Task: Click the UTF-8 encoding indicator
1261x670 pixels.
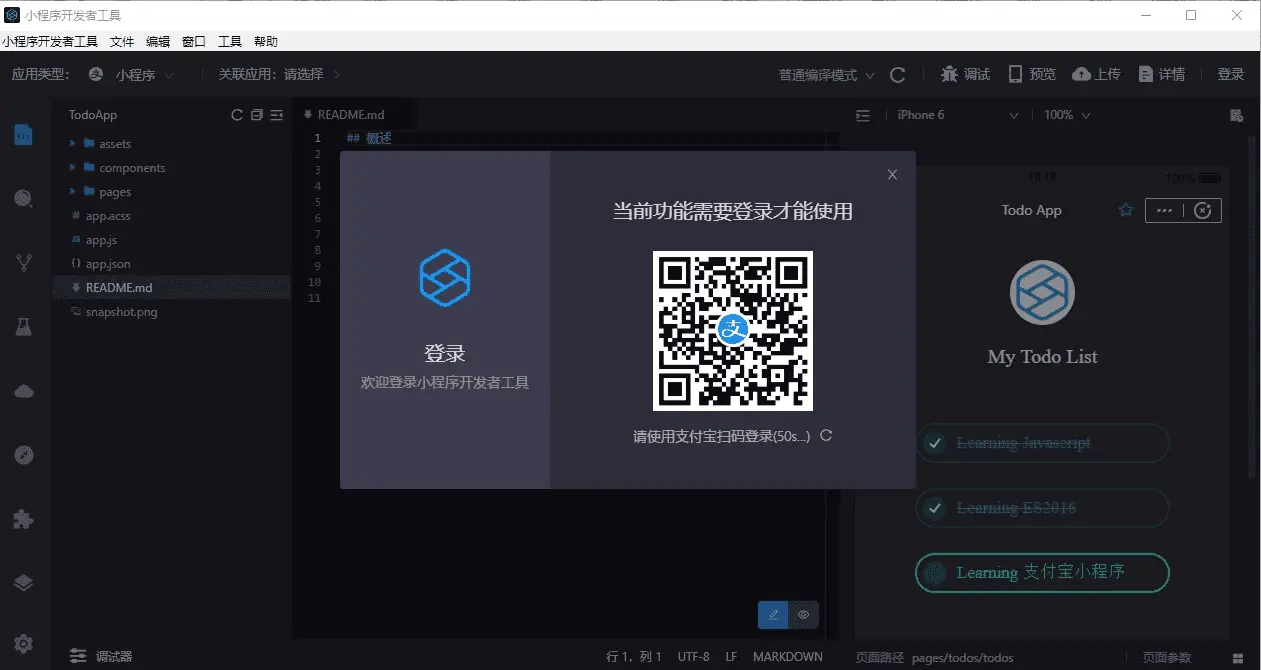Action: [x=694, y=657]
